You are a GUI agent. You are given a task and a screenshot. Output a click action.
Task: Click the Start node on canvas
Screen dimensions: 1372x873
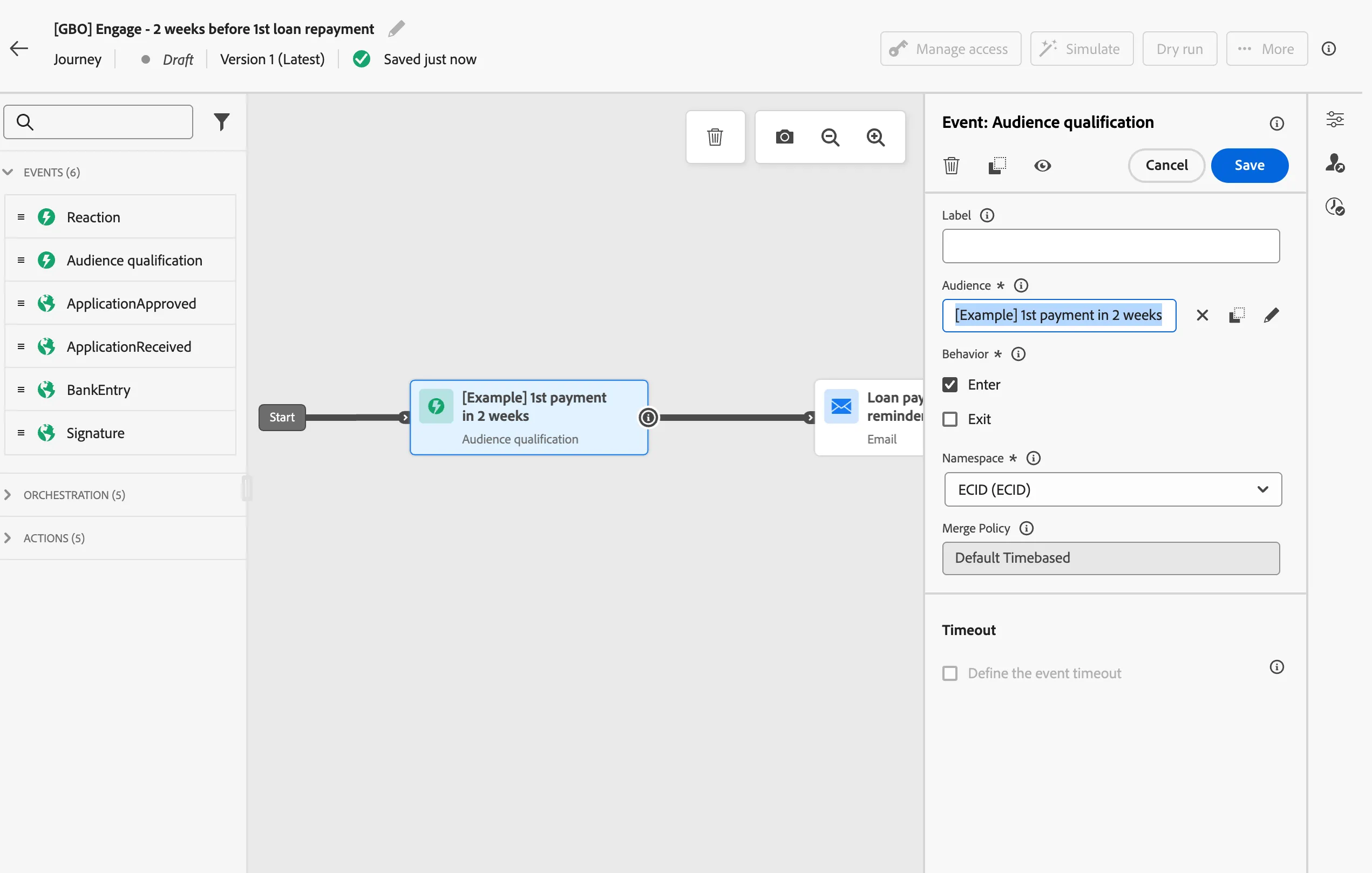point(282,418)
